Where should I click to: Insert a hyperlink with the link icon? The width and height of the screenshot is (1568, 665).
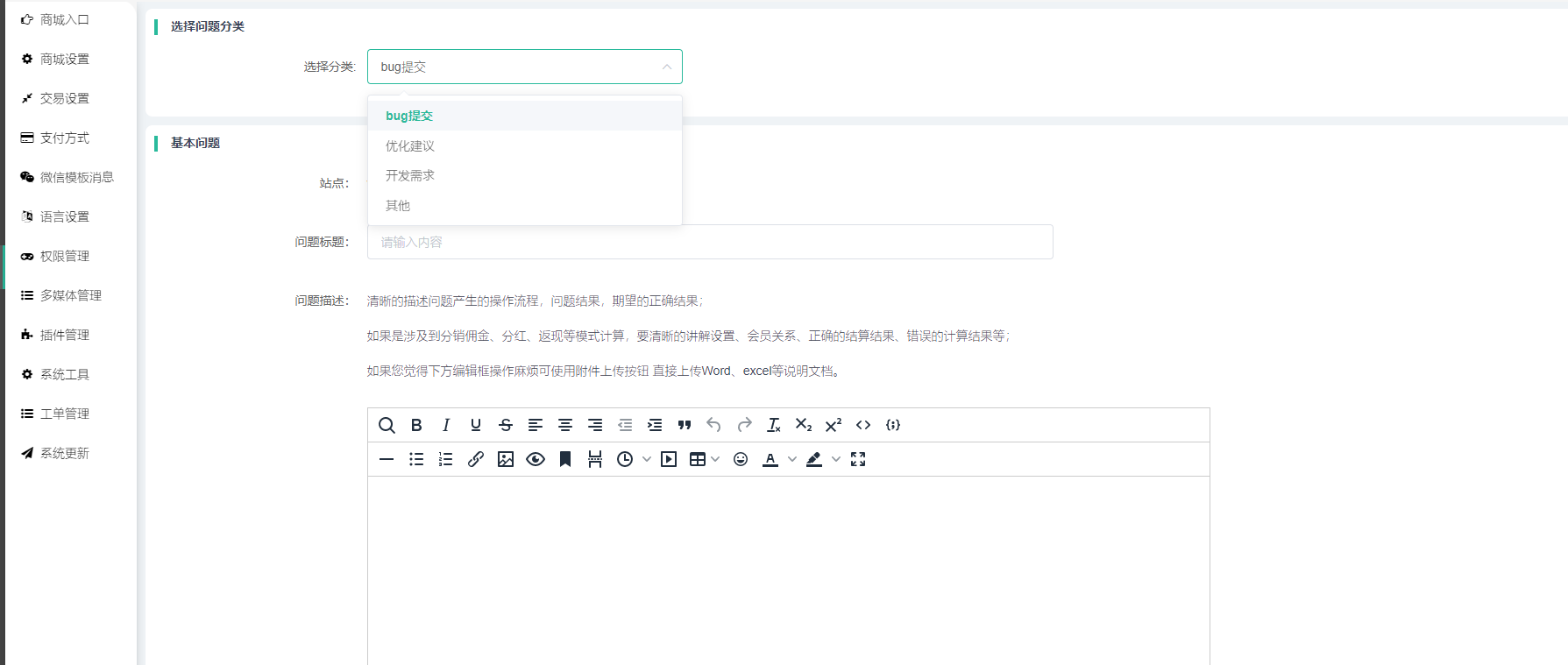476,459
